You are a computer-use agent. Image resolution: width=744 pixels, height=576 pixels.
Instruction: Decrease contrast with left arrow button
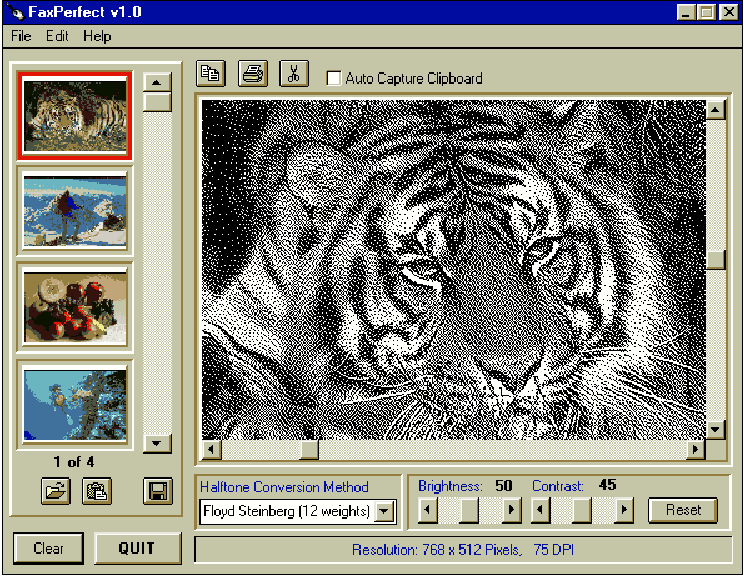(541, 510)
